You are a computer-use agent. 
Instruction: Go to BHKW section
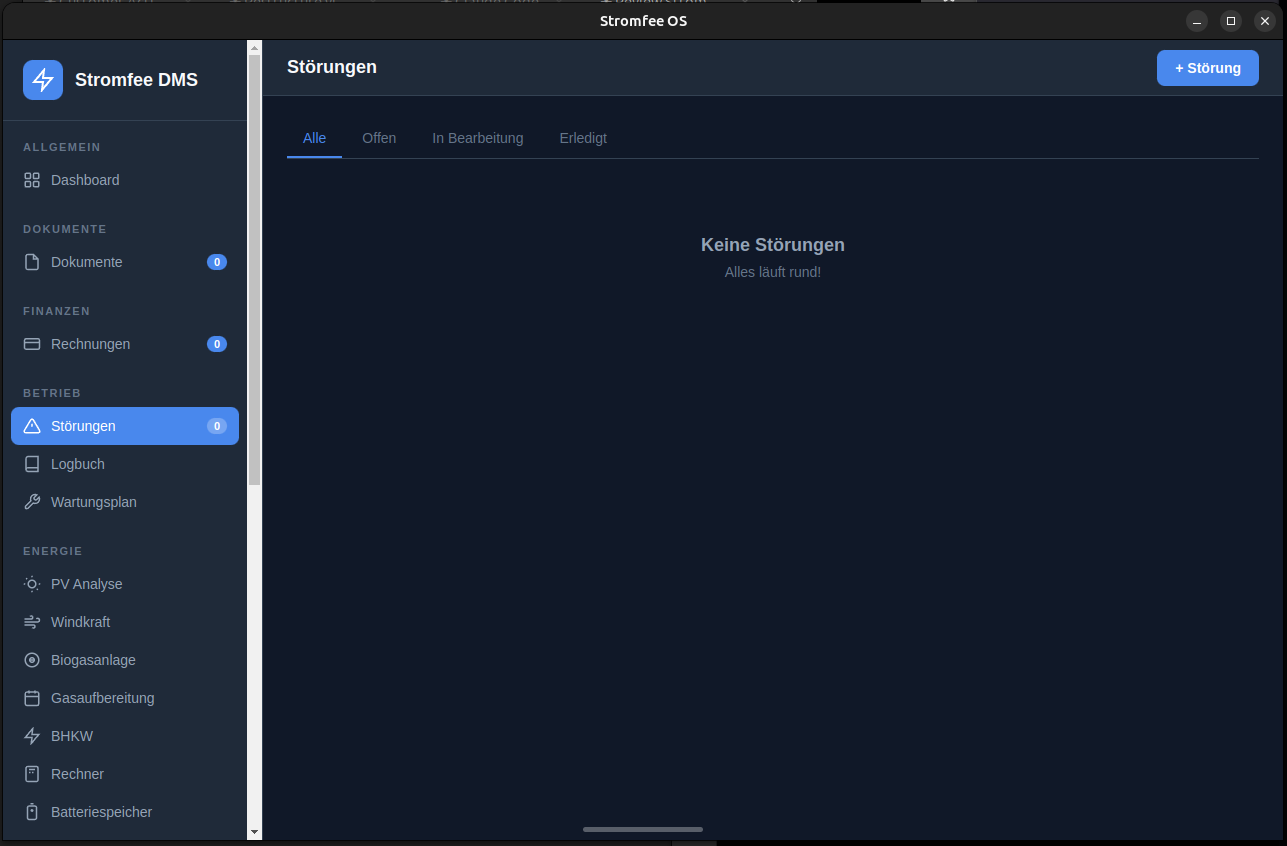72,736
